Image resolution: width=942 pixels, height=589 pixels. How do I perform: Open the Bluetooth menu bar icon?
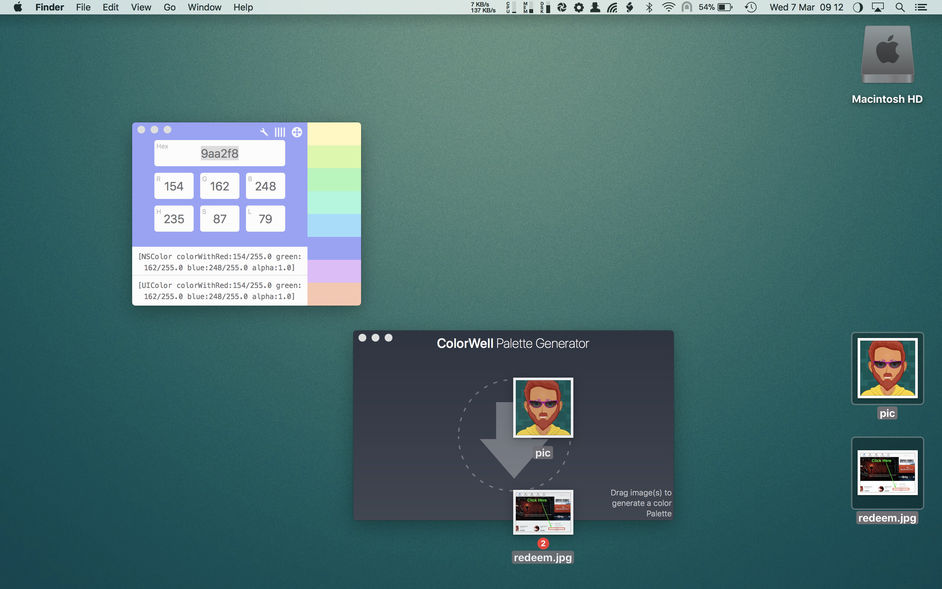coord(648,7)
